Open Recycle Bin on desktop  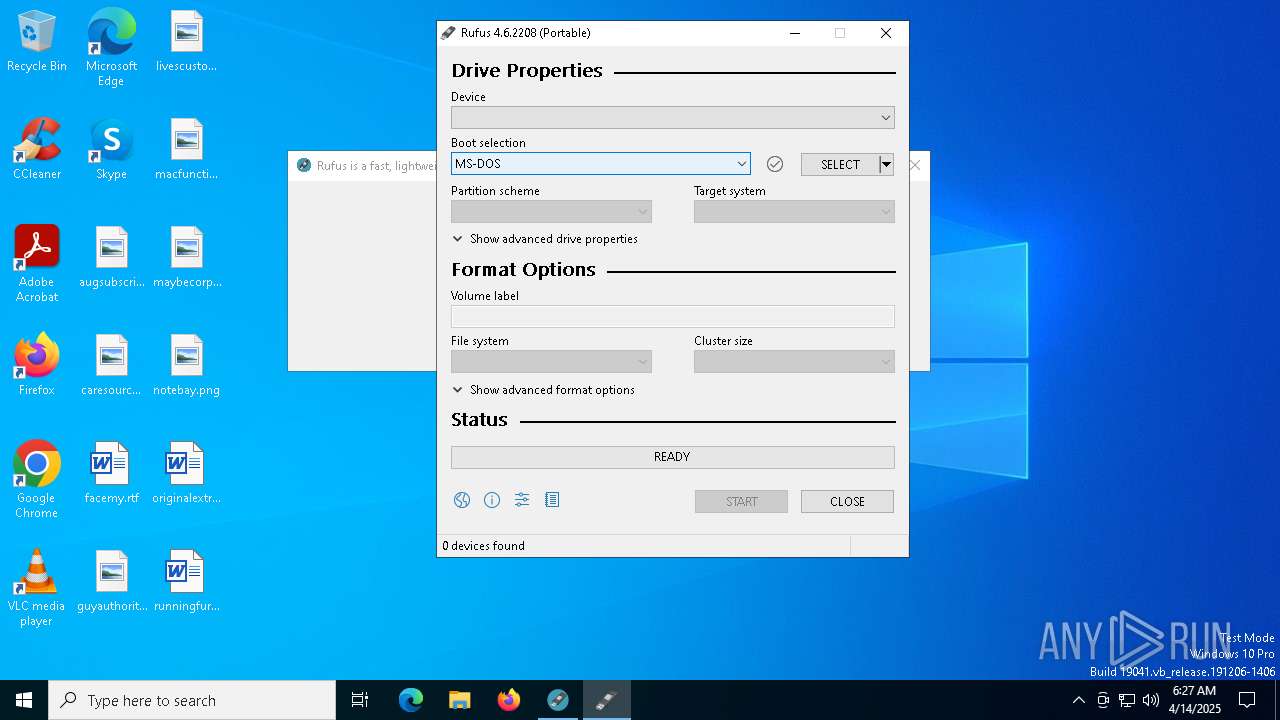point(37,42)
